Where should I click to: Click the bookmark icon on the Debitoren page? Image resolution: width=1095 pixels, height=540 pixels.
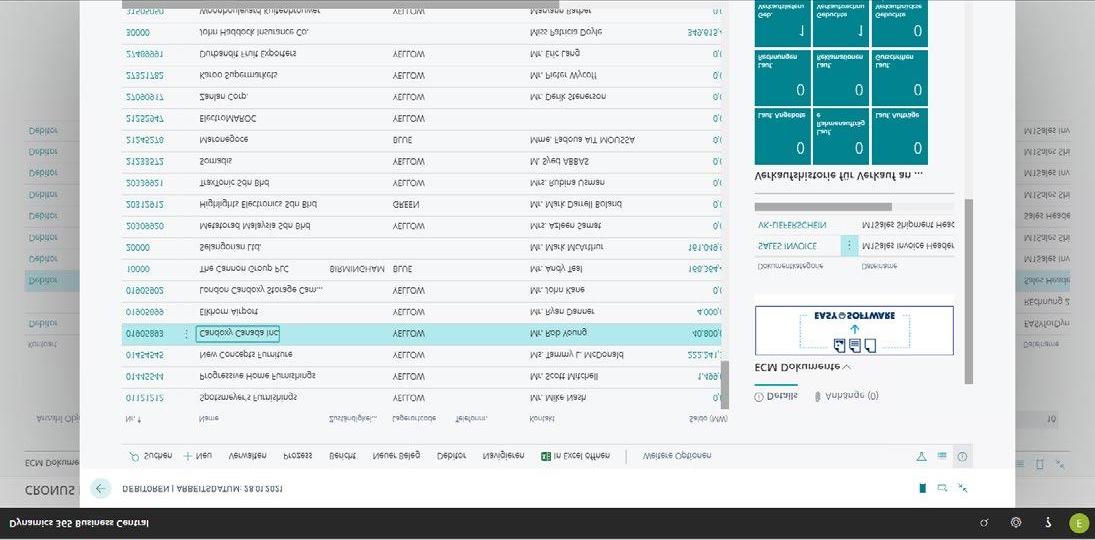(922, 488)
